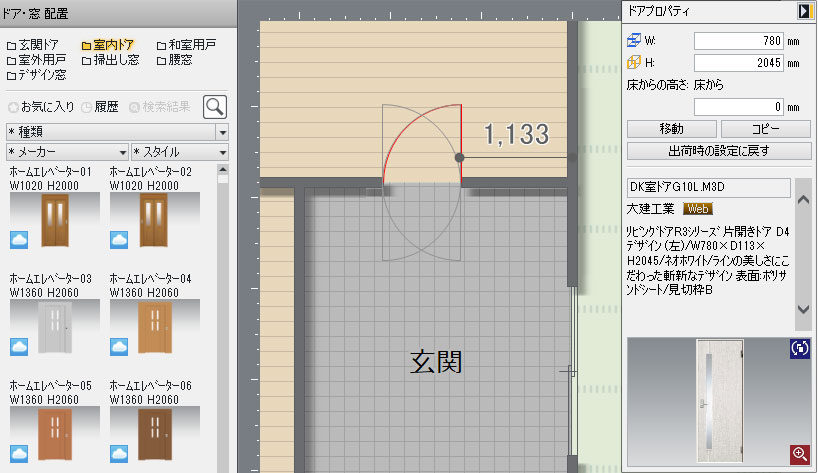Click the rotate view icon on door preview

coord(799,349)
